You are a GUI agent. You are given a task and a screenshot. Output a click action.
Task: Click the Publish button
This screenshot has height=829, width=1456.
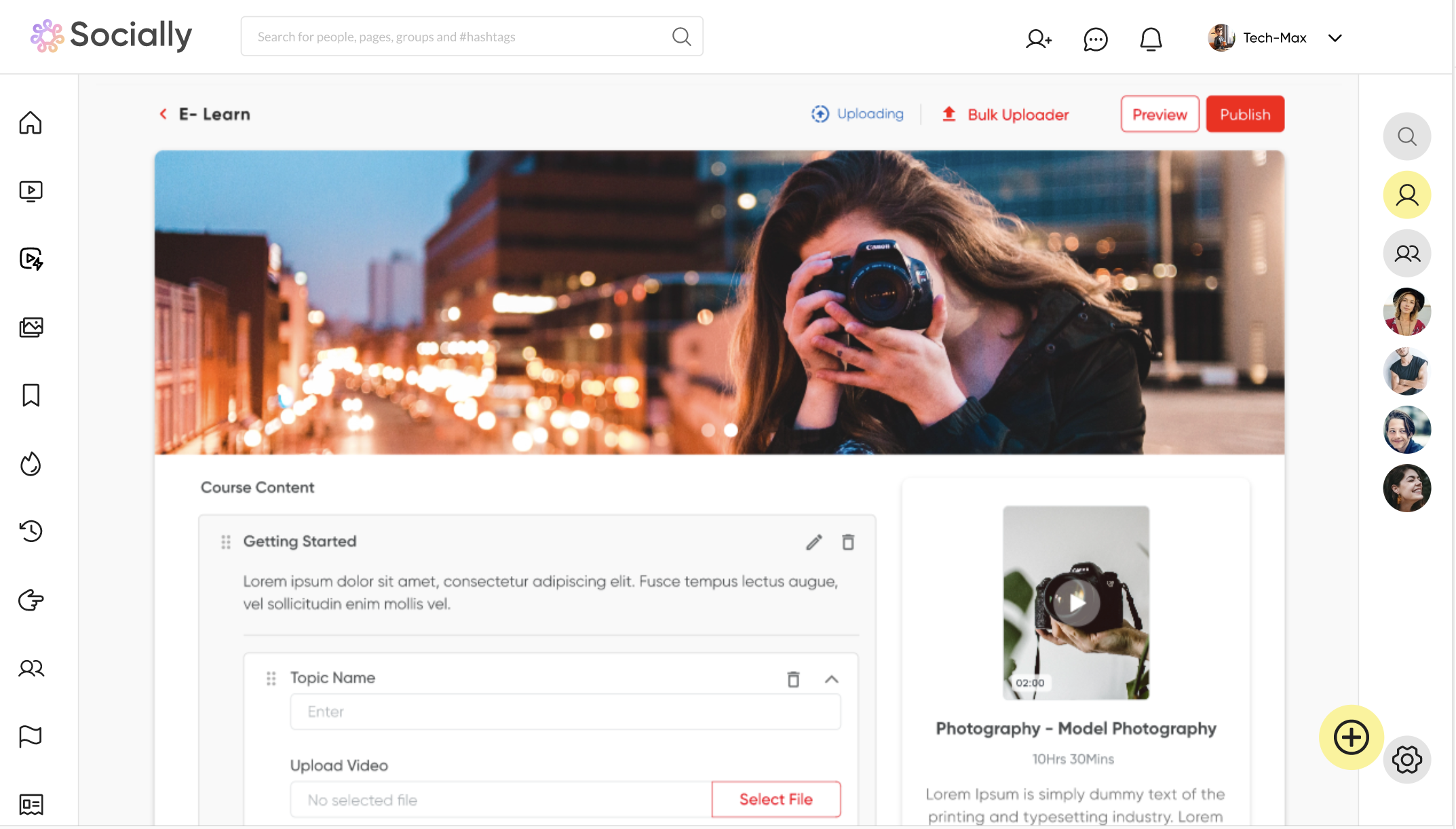(x=1244, y=114)
